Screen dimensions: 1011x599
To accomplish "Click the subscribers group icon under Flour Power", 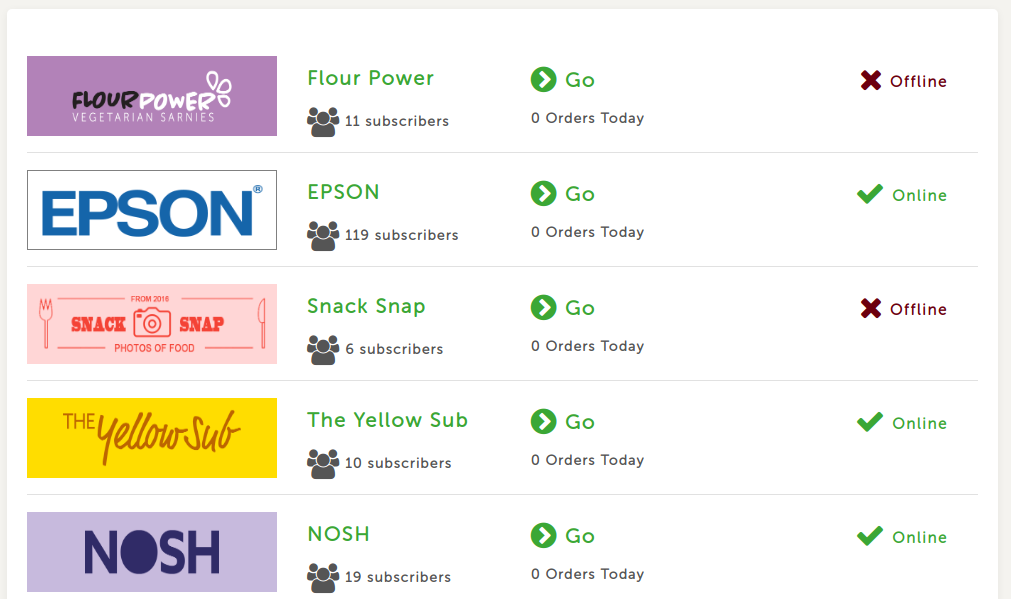I will tap(323, 122).
